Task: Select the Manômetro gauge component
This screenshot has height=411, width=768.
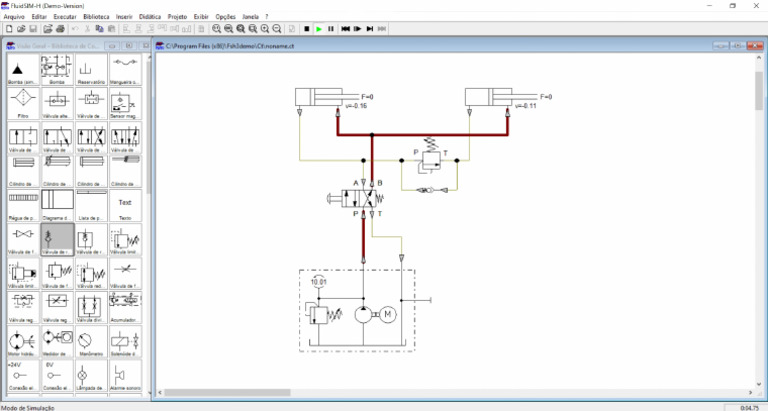Action: tap(90, 340)
